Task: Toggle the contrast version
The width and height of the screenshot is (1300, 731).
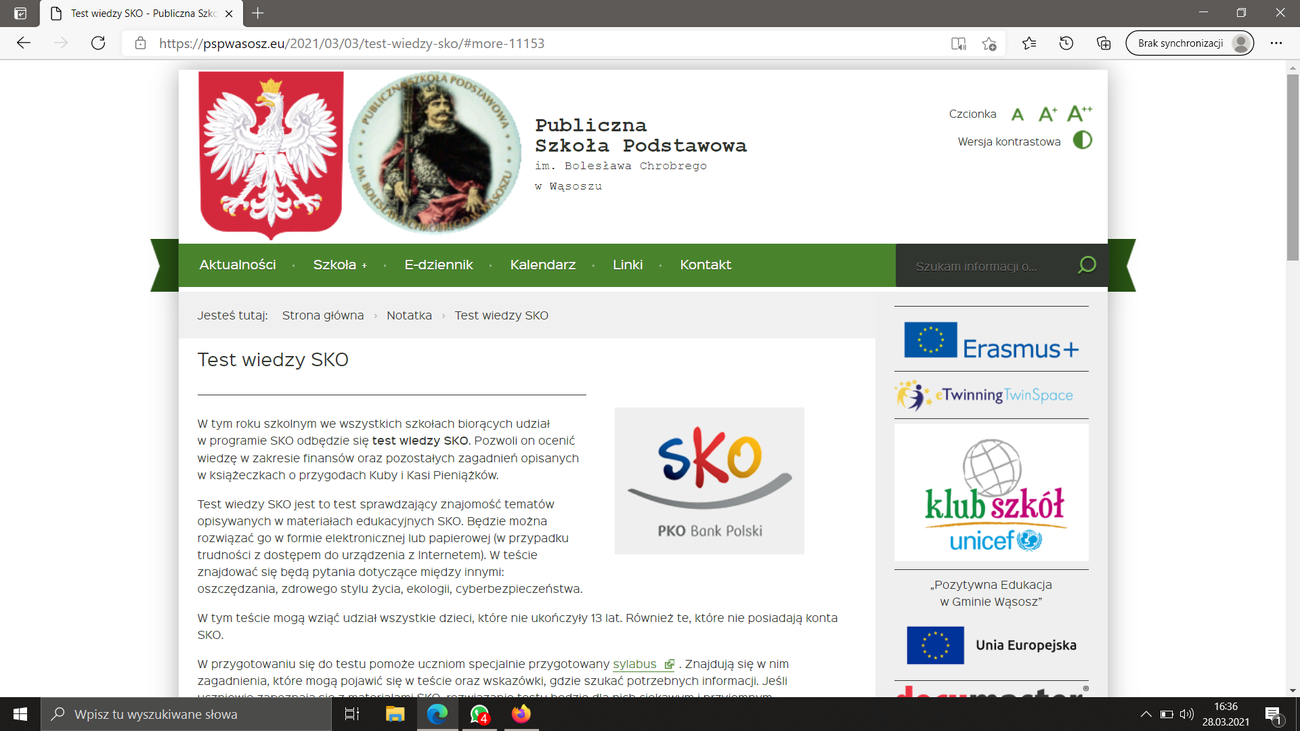Action: [x=1082, y=141]
